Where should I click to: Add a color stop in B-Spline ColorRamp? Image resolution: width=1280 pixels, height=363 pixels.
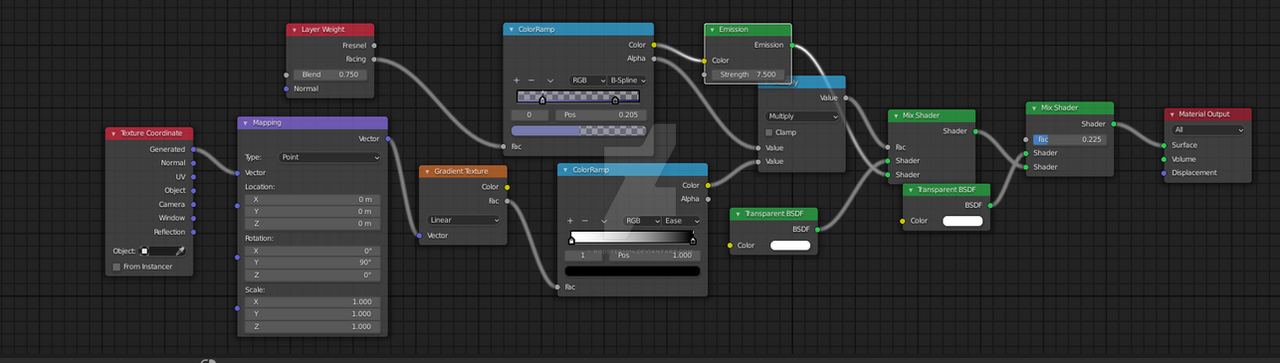517,80
